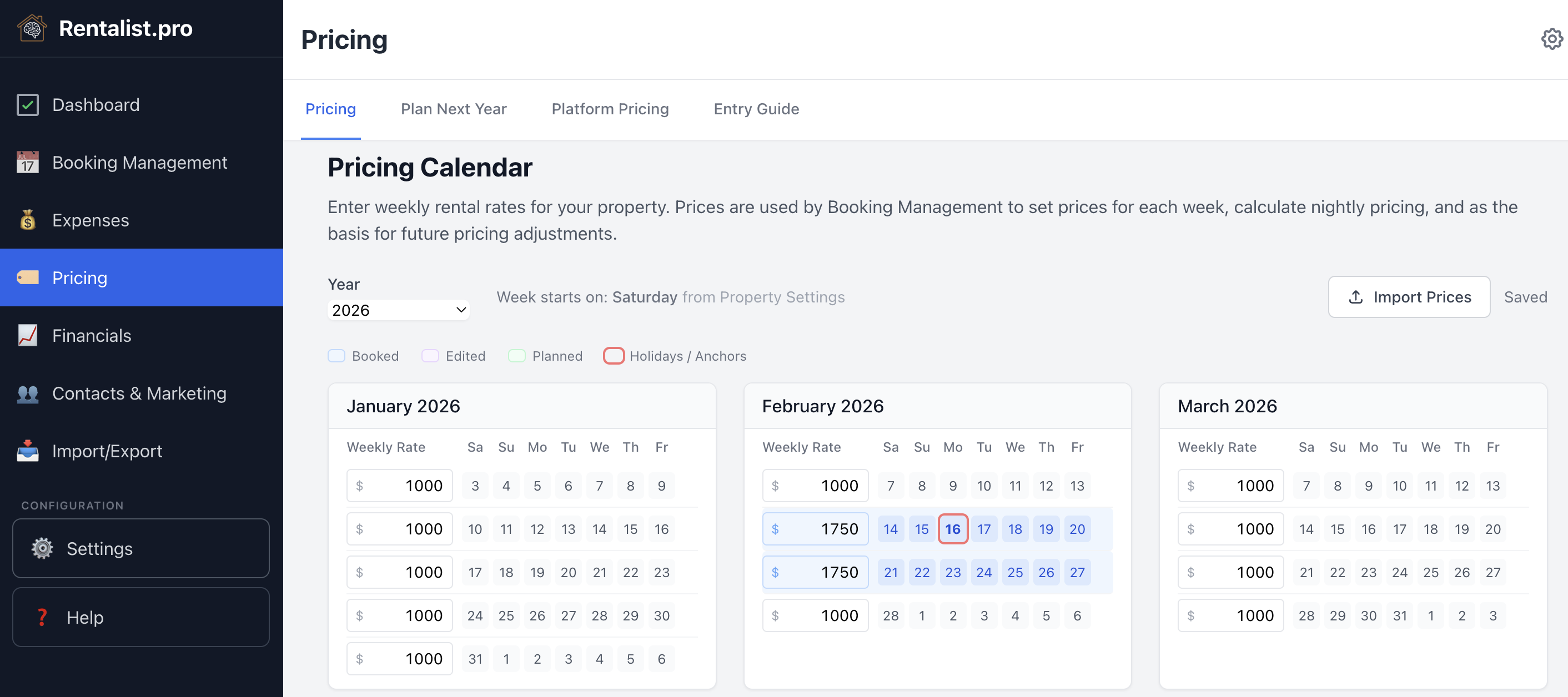The height and width of the screenshot is (697, 1568).
Task: Open the settings gear at top right
Action: (1551, 39)
